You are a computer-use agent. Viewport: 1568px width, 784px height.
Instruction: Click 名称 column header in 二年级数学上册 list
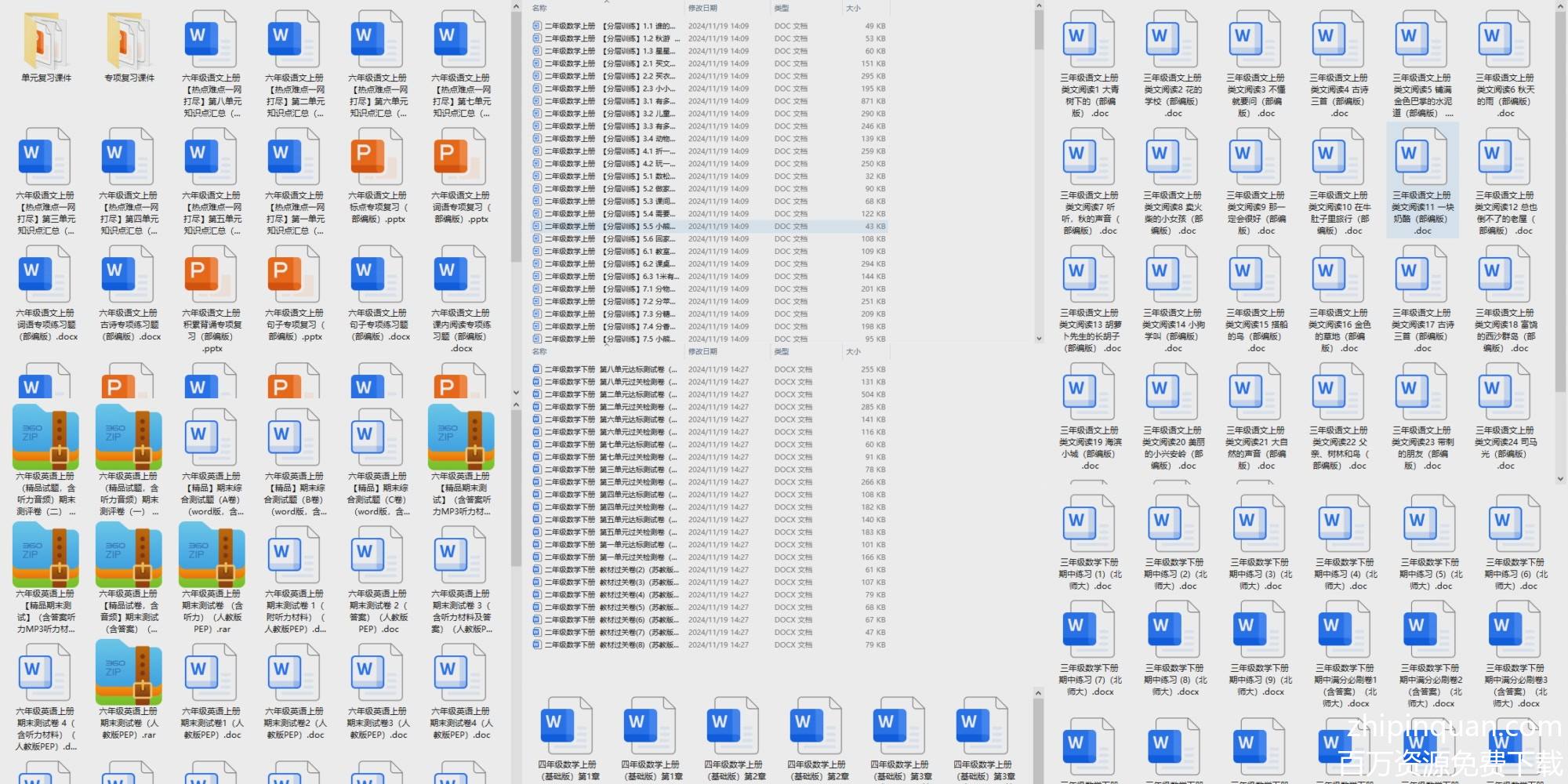pyautogui.click(x=540, y=9)
